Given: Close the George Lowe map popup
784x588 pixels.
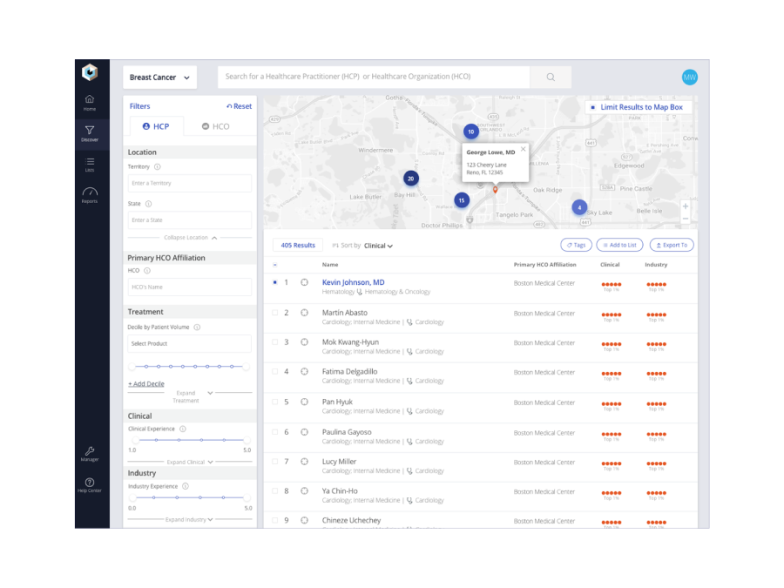Looking at the screenshot, I should 523,149.
